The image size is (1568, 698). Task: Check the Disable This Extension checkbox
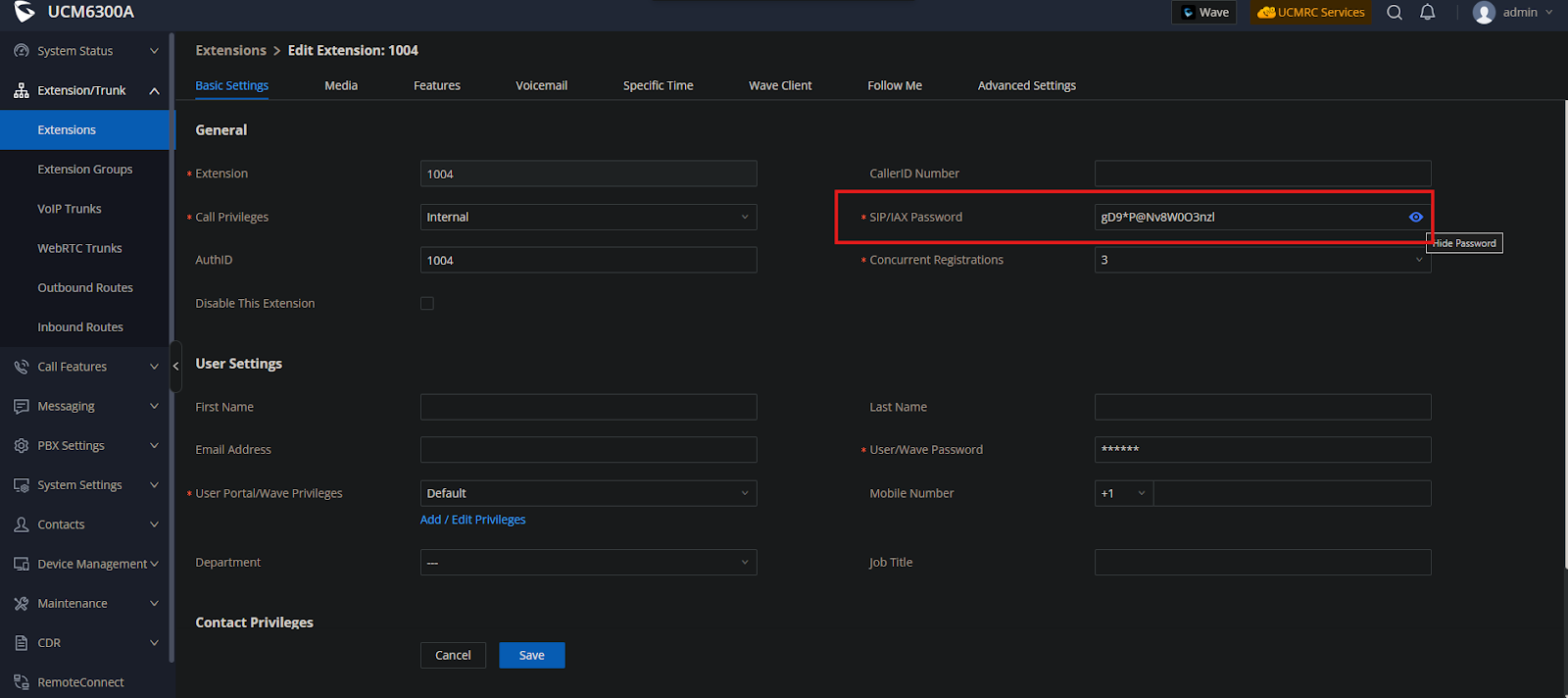point(427,304)
